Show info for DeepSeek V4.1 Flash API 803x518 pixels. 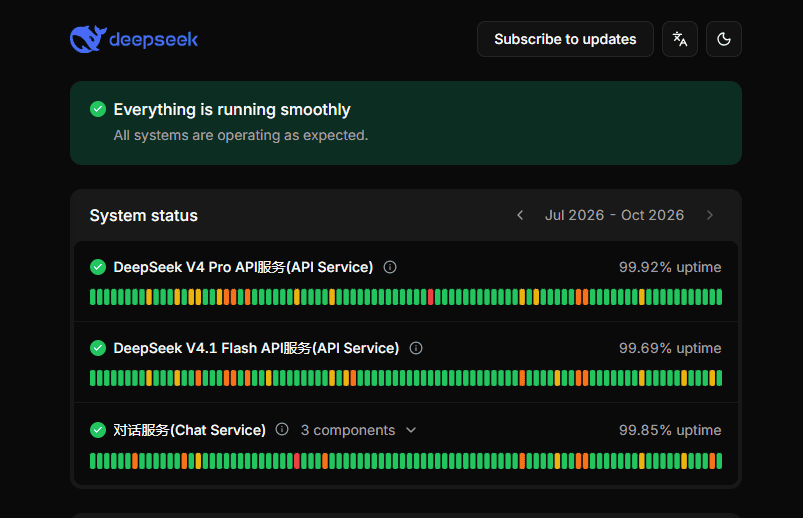coord(416,348)
